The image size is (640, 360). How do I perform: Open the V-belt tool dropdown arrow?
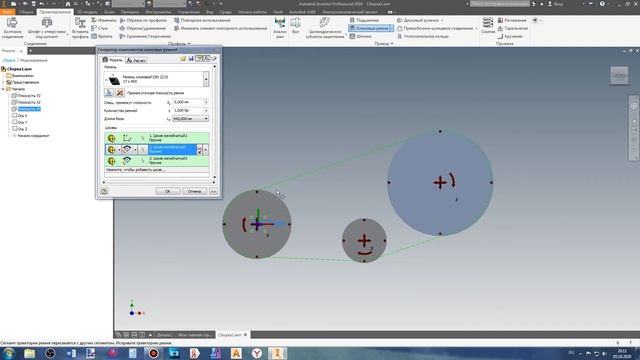tap(392, 28)
